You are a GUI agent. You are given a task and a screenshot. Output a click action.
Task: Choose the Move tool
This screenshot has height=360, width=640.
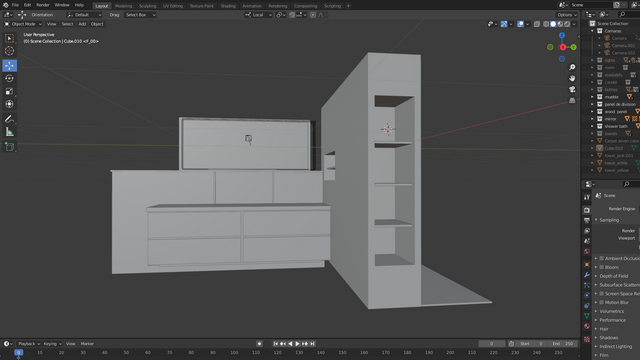click(x=9, y=65)
